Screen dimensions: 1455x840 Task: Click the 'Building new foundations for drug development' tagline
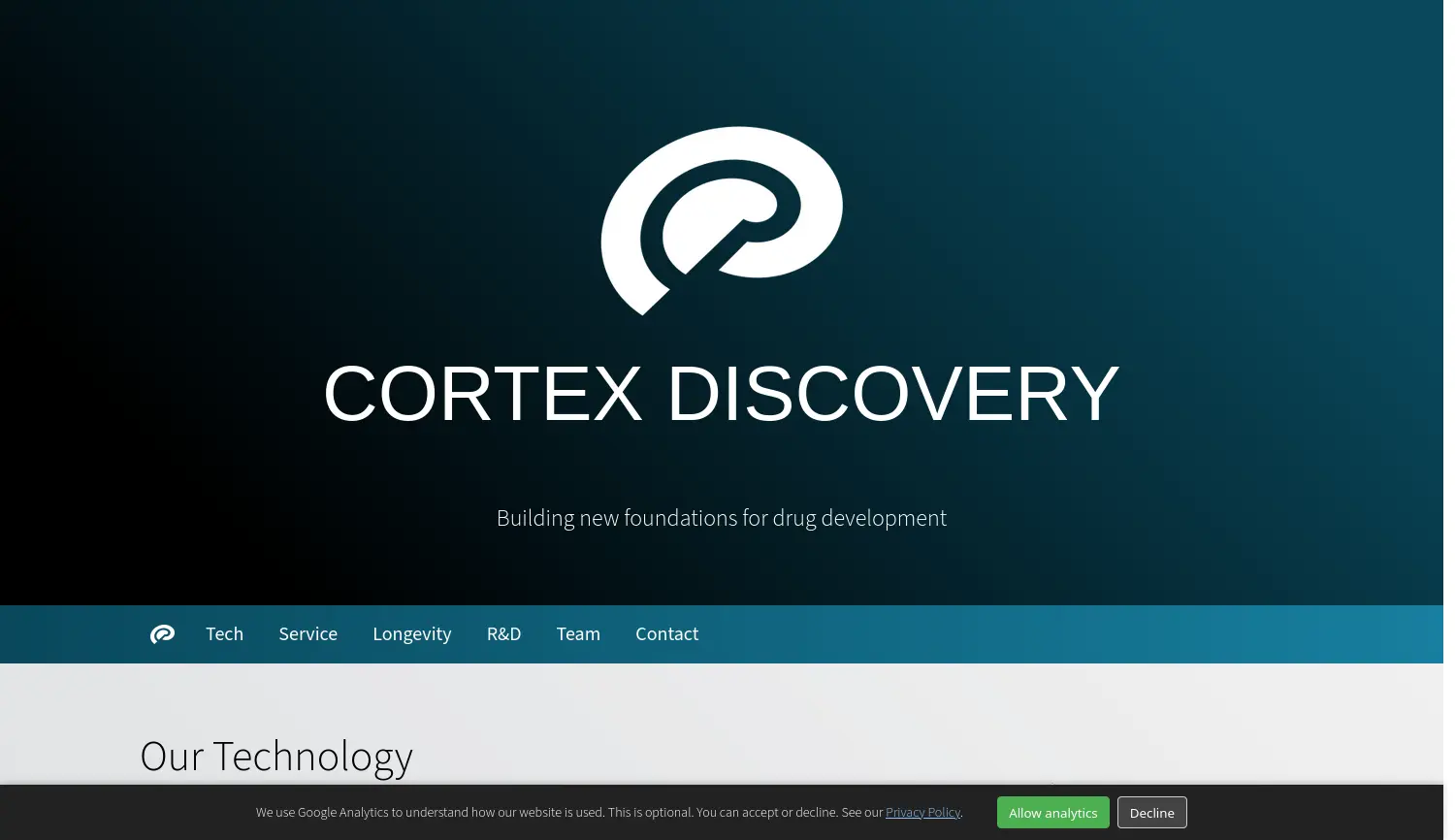(x=722, y=518)
